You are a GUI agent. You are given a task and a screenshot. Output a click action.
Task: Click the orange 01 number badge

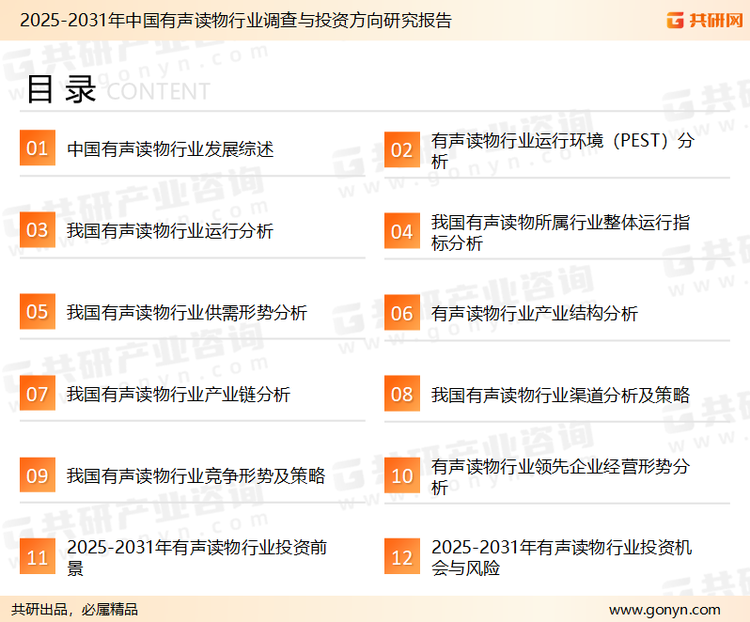37,148
